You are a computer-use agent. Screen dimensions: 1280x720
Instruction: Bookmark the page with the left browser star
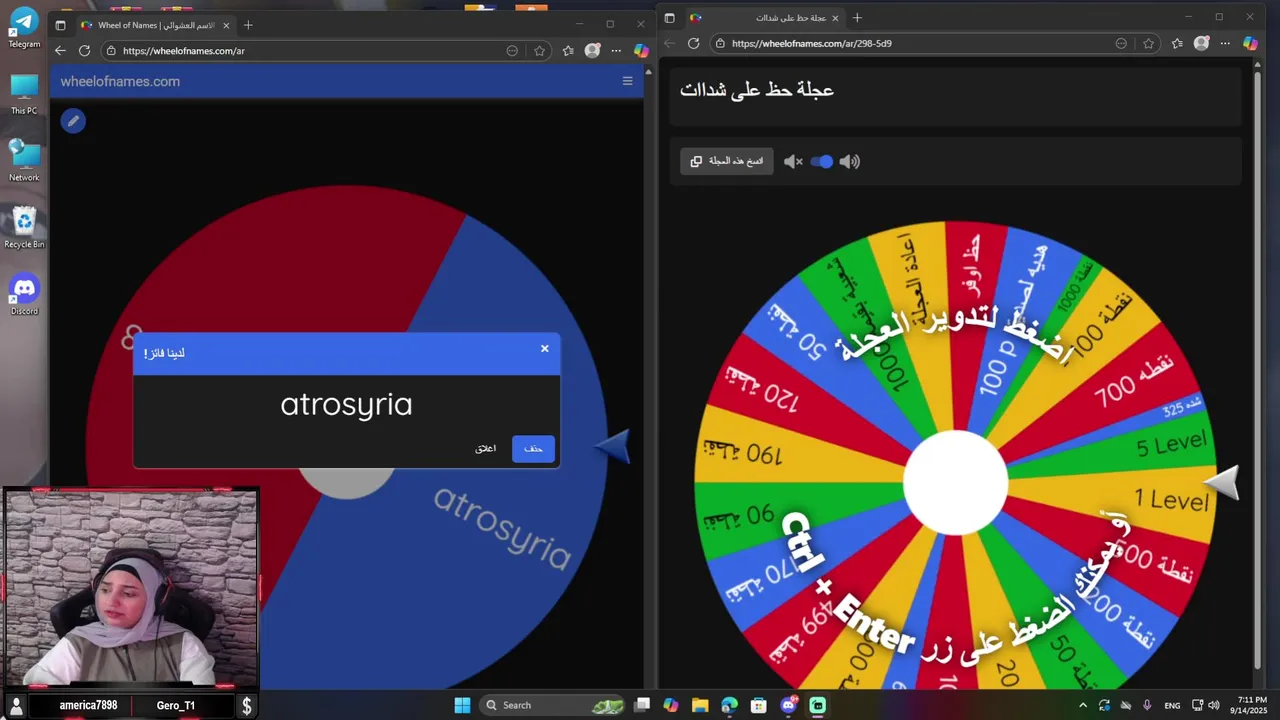click(539, 51)
